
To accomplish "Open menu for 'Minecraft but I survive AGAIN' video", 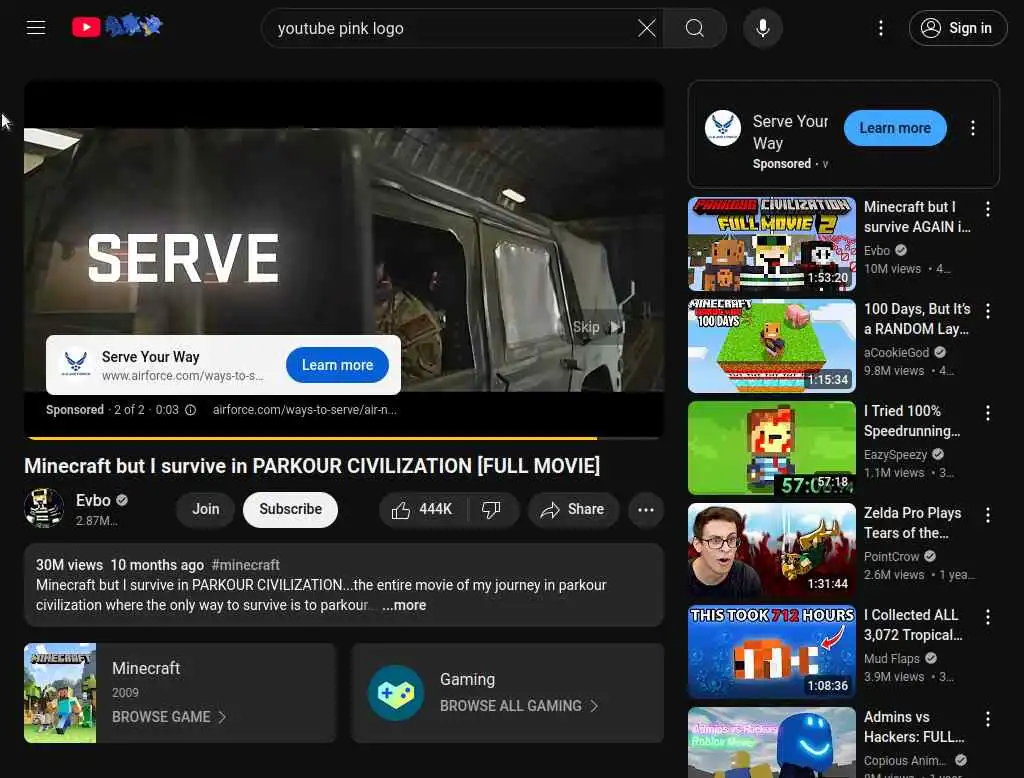I will [x=987, y=209].
